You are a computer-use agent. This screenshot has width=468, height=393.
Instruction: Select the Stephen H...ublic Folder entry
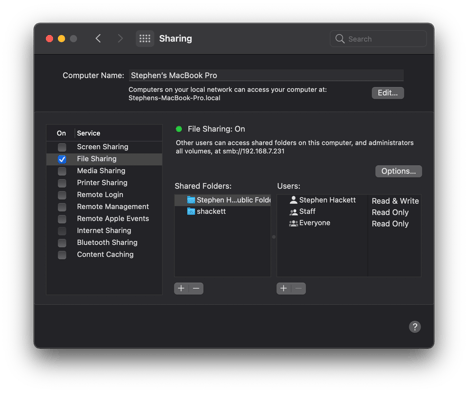point(223,200)
